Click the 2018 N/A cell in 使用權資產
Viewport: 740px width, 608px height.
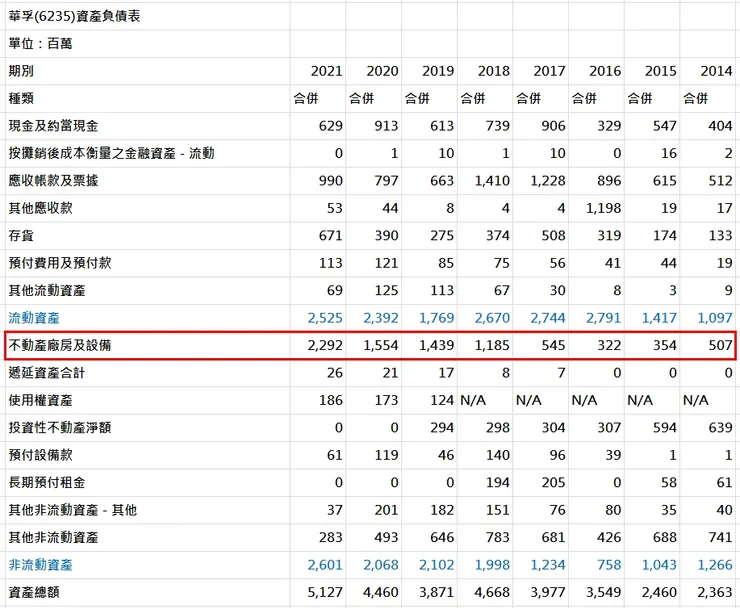click(x=473, y=400)
